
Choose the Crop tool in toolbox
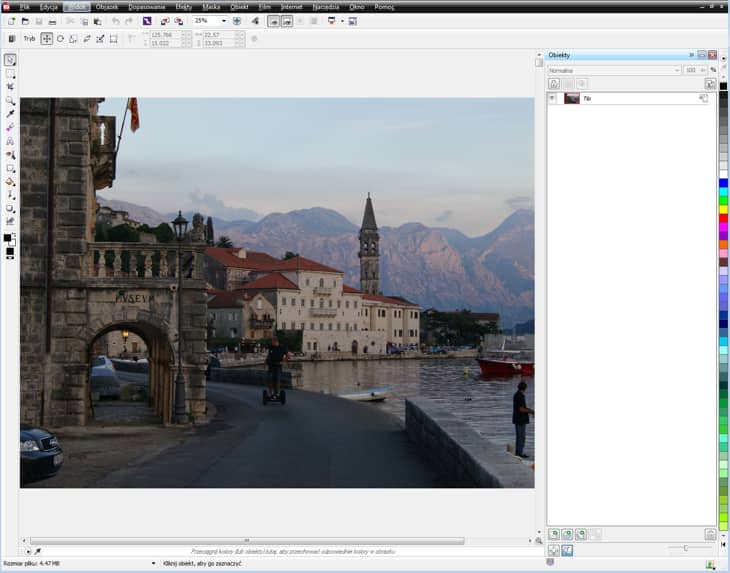click(x=11, y=87)
